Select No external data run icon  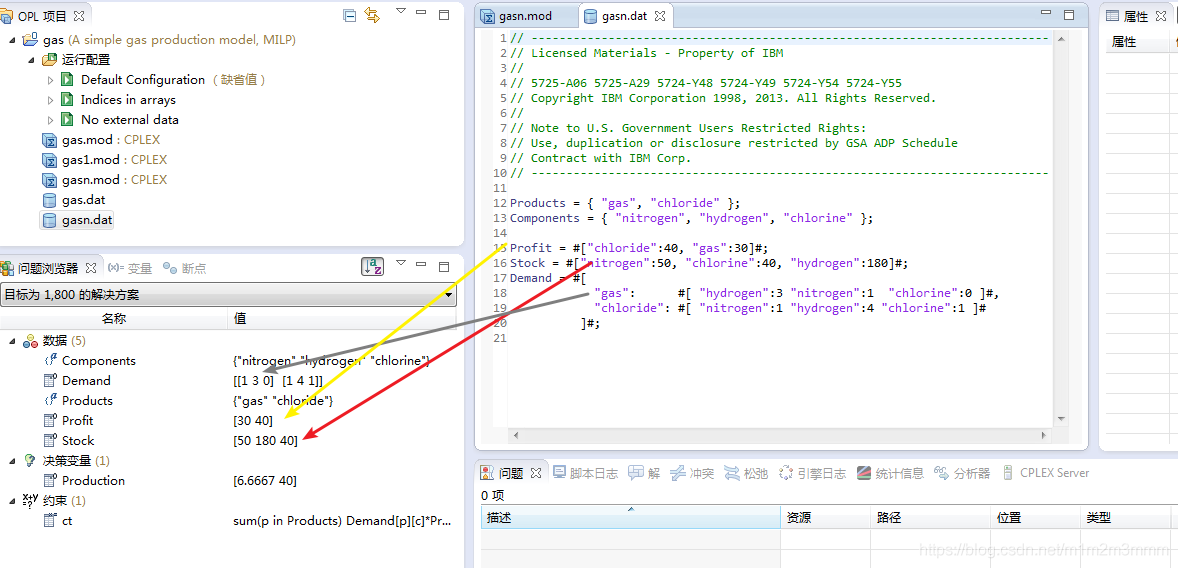[68, 119]
